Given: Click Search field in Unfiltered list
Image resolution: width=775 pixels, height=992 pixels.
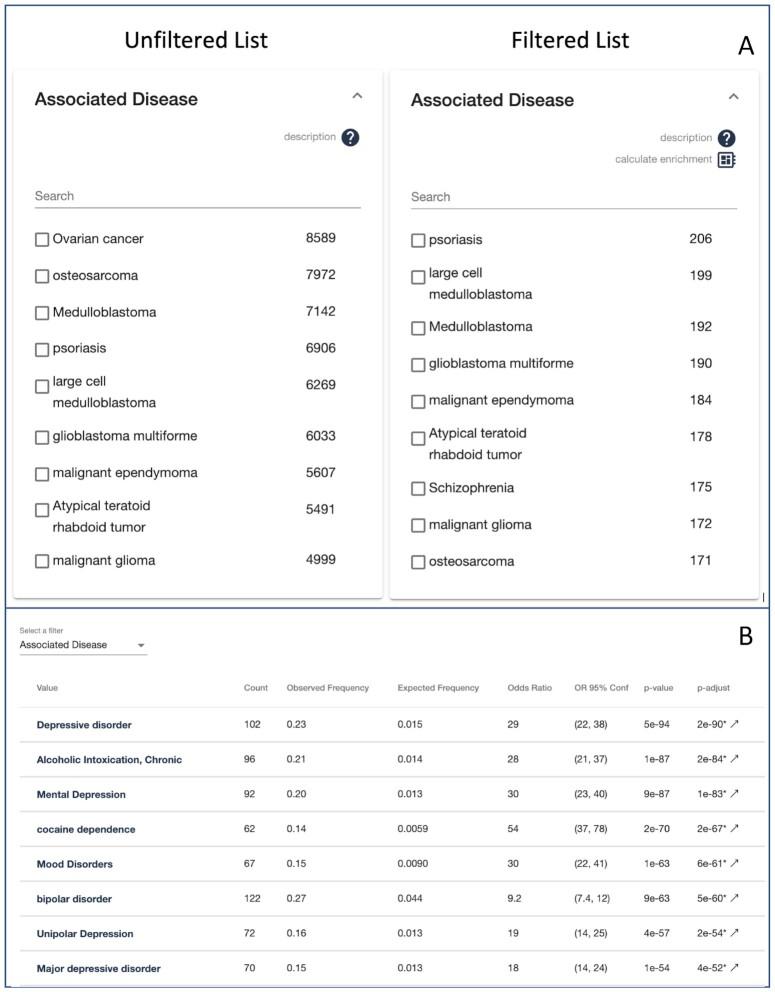Looking at the screenshot, I should (197, 196).
